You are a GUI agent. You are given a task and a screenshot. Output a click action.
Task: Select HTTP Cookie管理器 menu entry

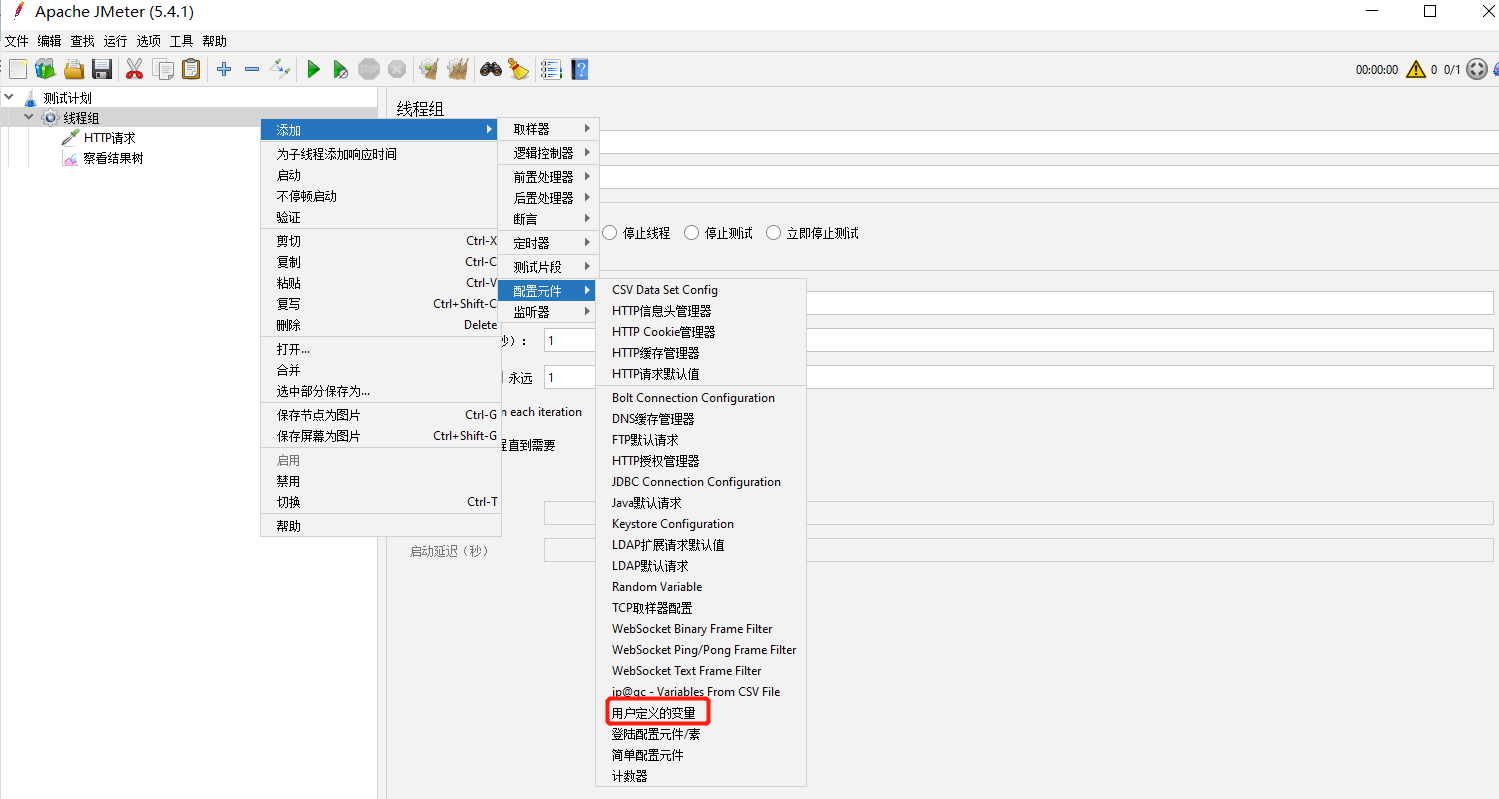point(664,332)
